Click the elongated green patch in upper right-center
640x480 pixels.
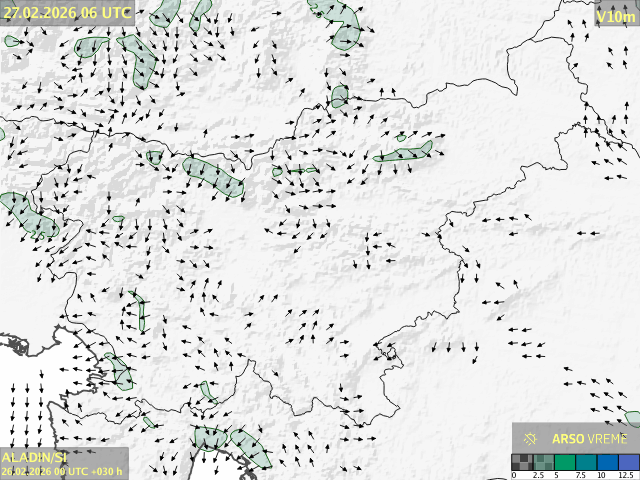coord(405,153)
